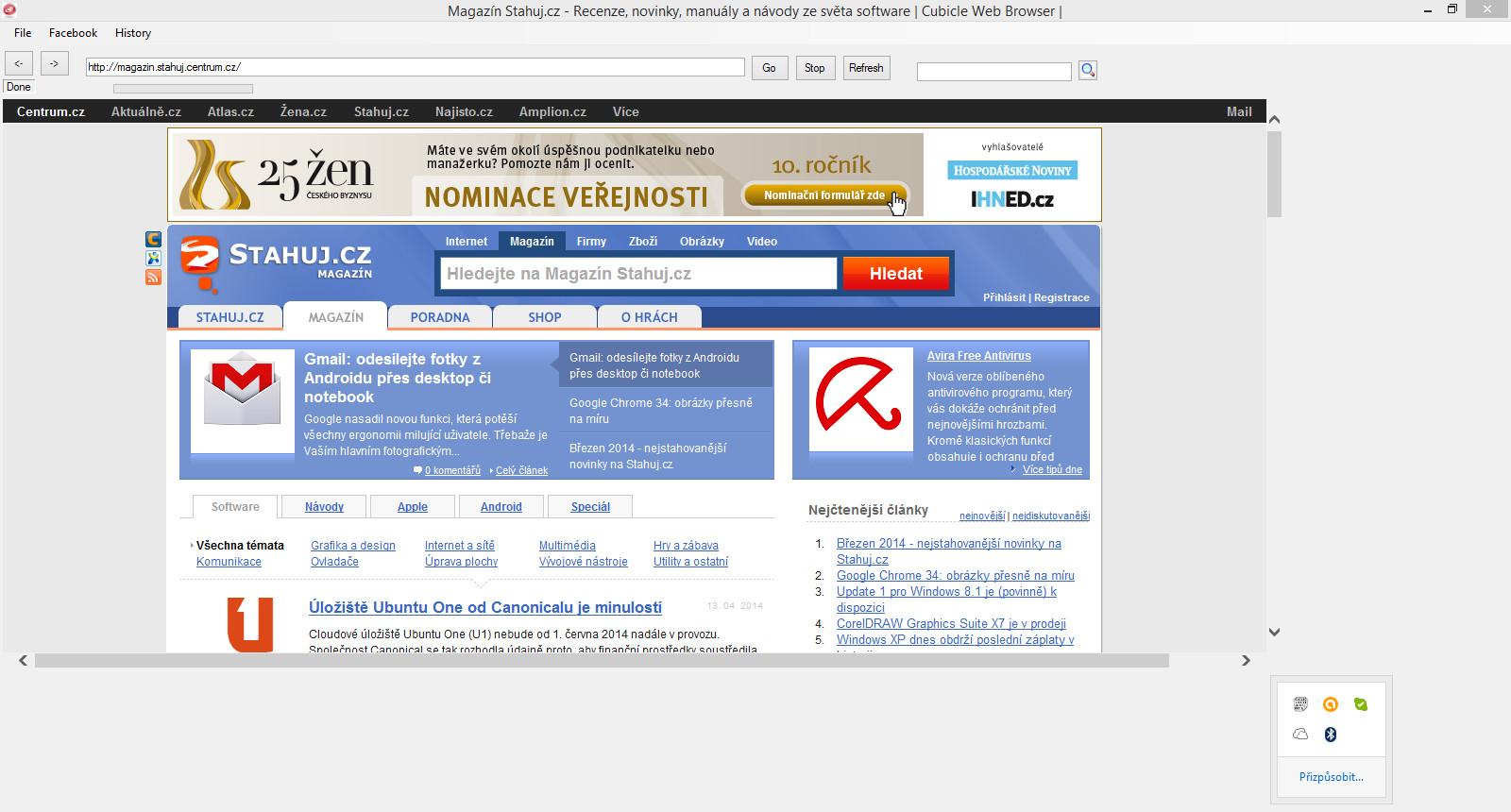Click the 0 komentářů link
The image size is (1511, 812).
[452, 470]
